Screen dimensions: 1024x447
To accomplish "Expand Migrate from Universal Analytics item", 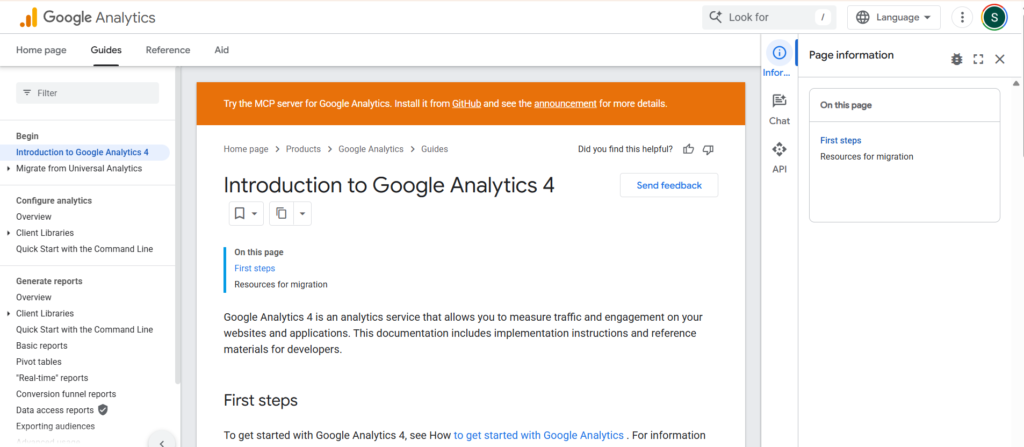I will 9,169.
